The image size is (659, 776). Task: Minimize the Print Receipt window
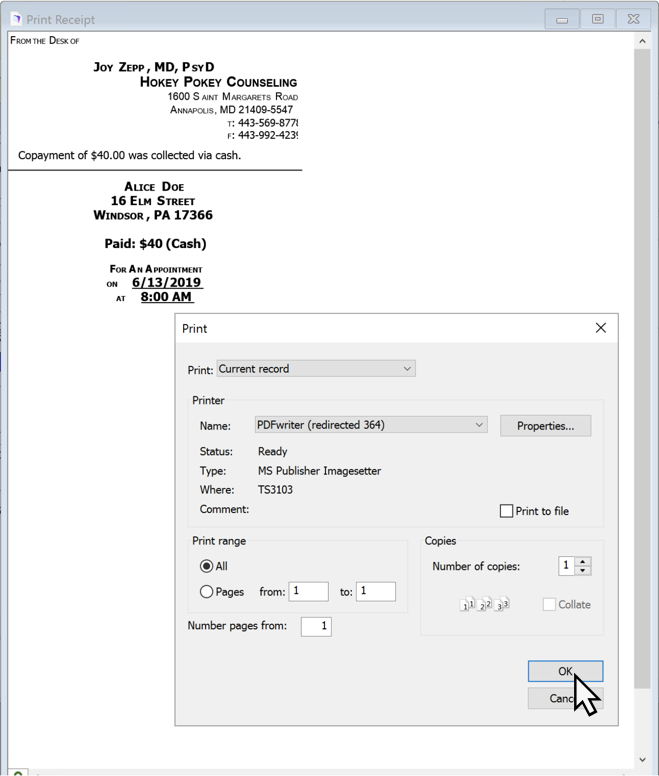pos(562,19)
